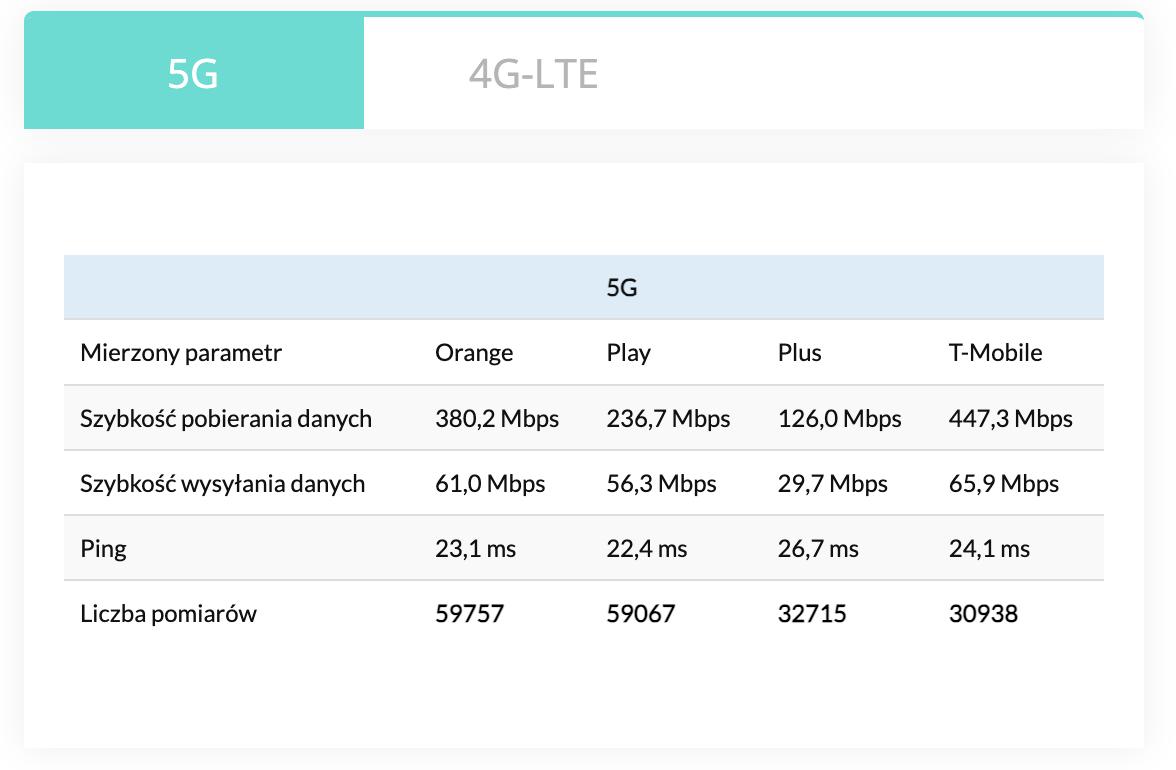Click Play upload speed 56,3 Mbps
Image resolution: width=1176 pixels, height=770 pixels.
[661, 484]
